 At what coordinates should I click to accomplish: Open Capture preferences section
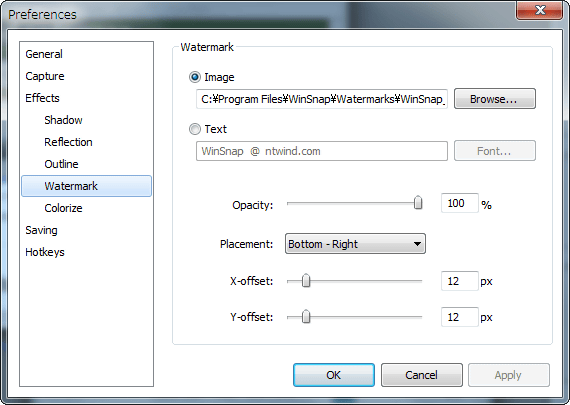[x=45, y=76]
